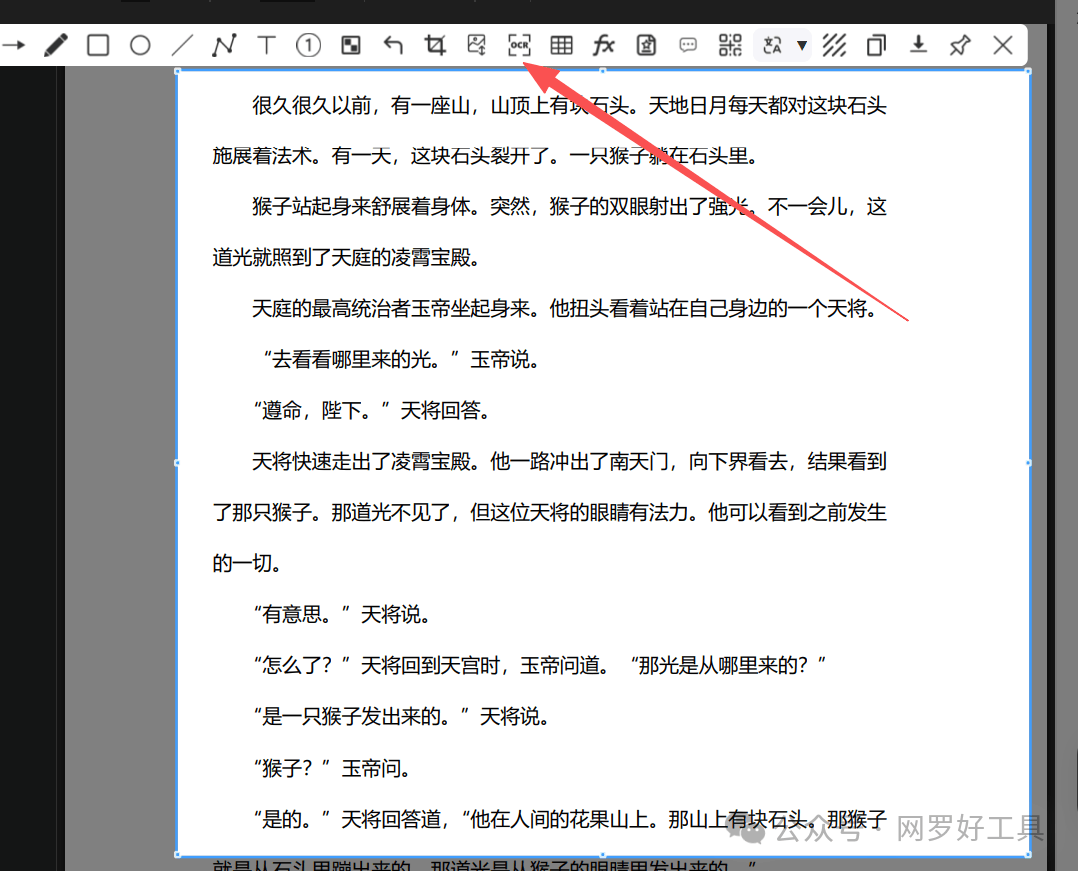Click the line starting '了那只猴子。那道光不见了'
The width and height of the screenshot is (1078, 871).
click(x=549, y=512)
